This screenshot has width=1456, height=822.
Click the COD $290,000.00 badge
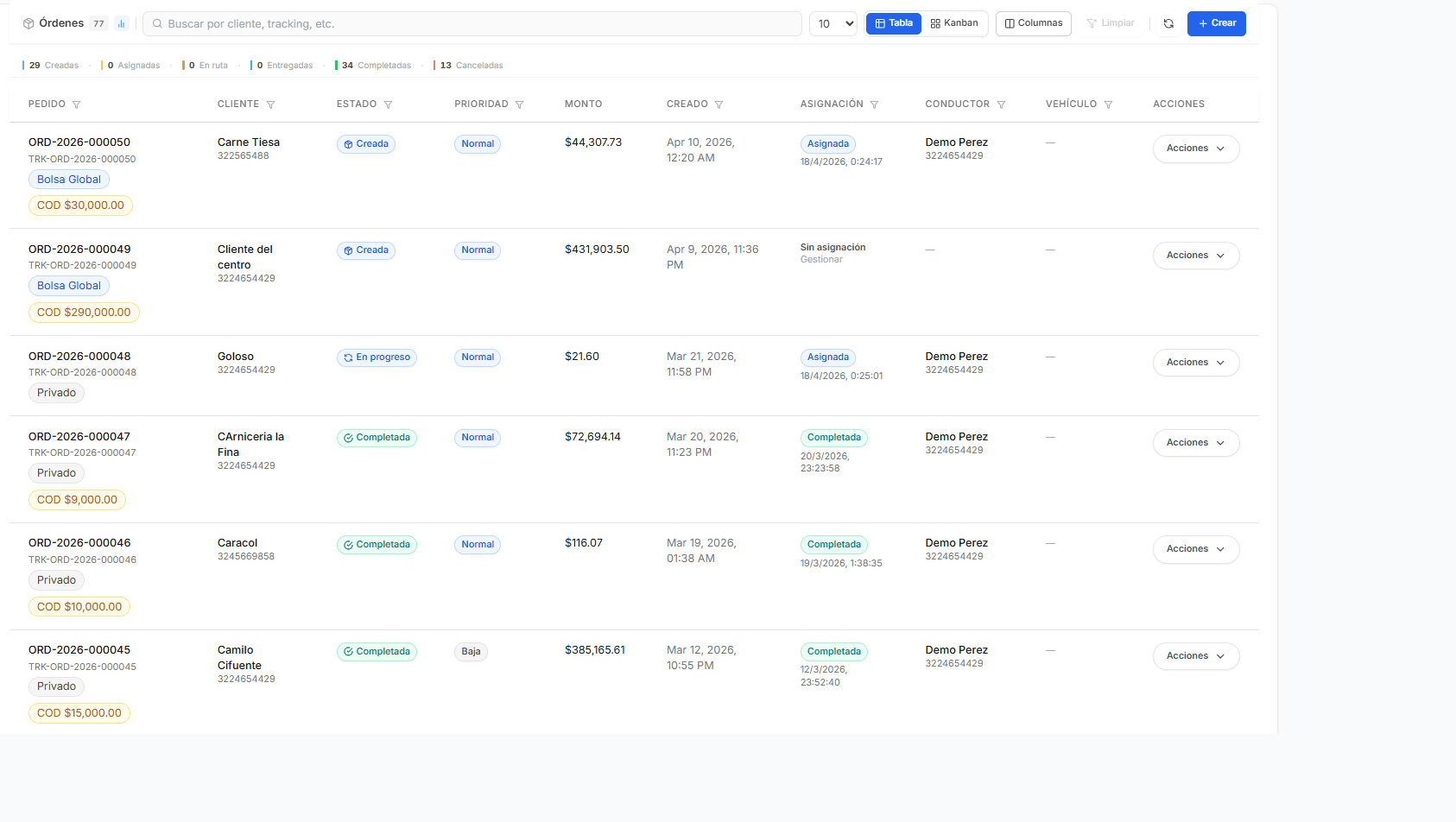(84, 313)
